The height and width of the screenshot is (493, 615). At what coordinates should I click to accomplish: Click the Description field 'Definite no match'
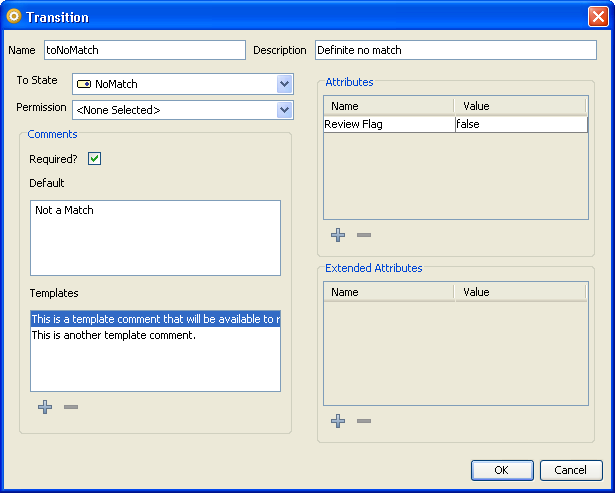[456, 50]
